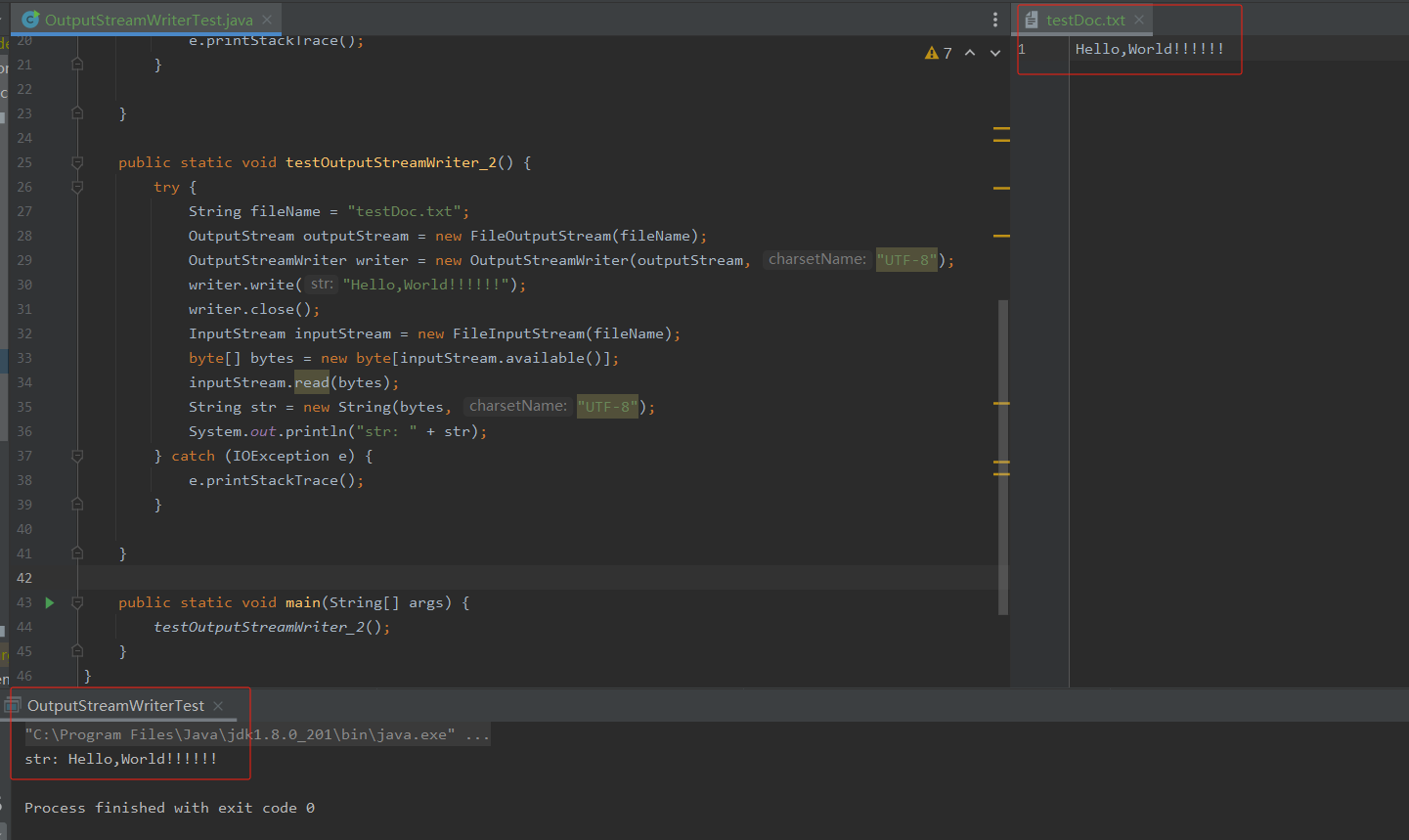Click inputStream.available() call on line 33

click(502, 358)
